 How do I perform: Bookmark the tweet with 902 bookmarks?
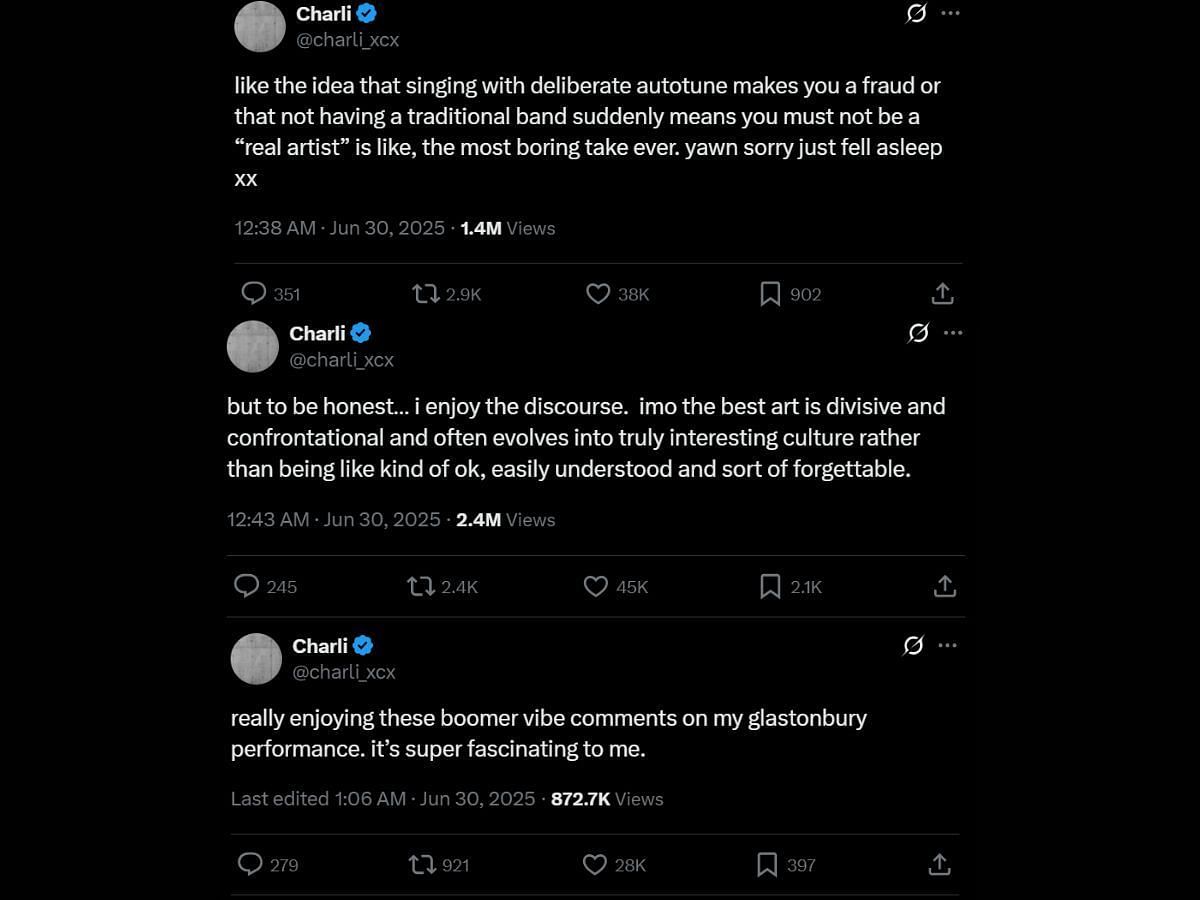770,293
